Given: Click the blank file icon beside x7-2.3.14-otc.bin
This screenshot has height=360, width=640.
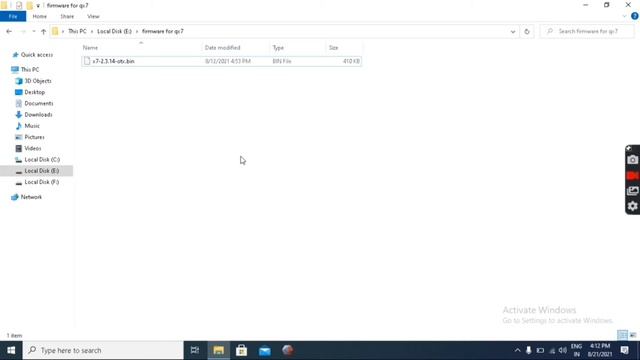Looking at the screenshot, I should point(87,61).
